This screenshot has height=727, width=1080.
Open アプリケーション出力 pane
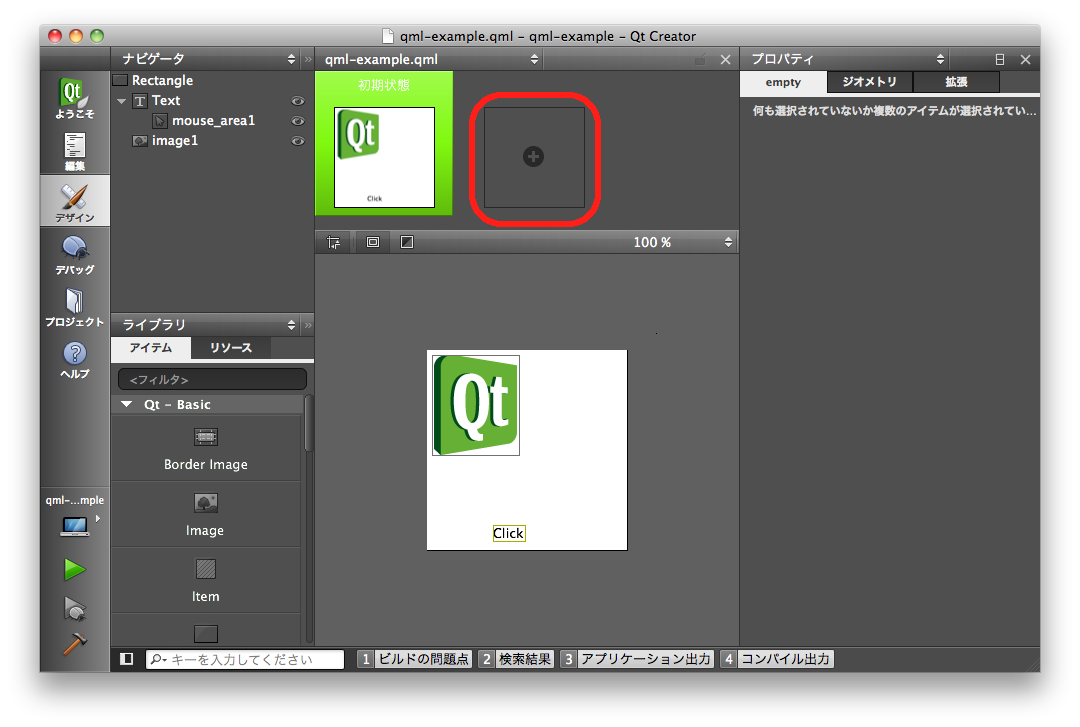tap(637, 659)
